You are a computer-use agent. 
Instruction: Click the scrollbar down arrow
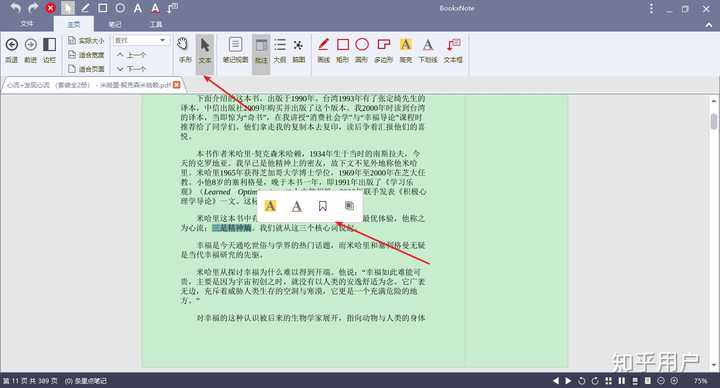coord(714,366)
